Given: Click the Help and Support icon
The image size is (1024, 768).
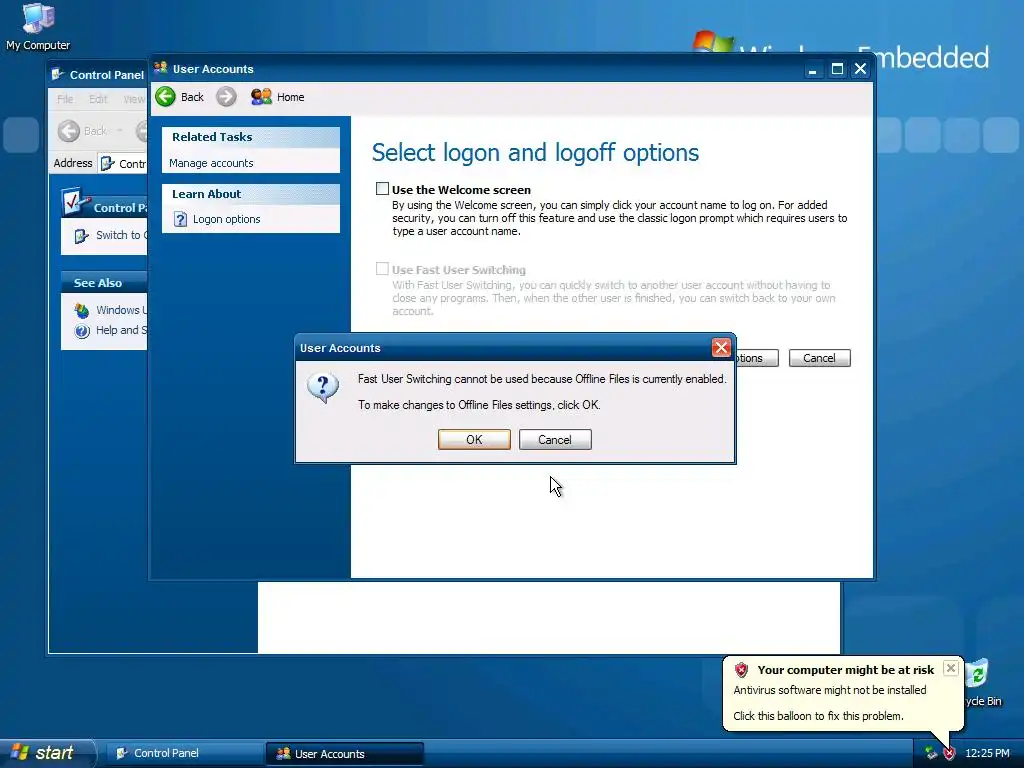Looking at the screenshot, I should click(x=82, y=331).
